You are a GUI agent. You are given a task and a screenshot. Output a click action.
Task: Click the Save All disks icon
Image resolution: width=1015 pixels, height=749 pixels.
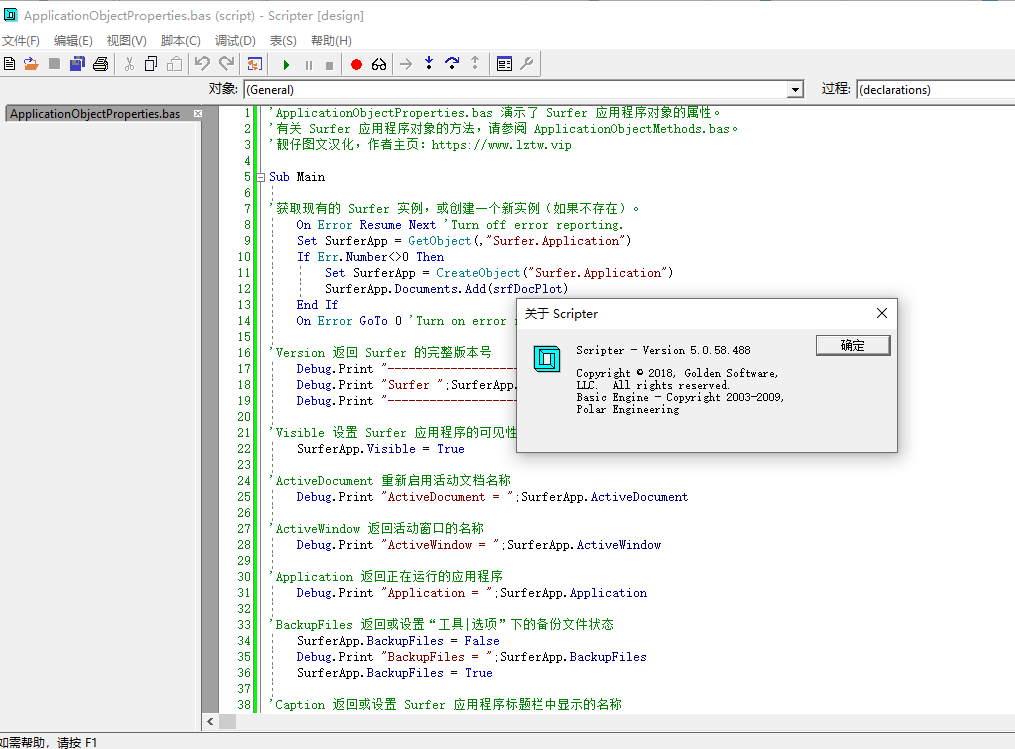[x=78, y=64]
